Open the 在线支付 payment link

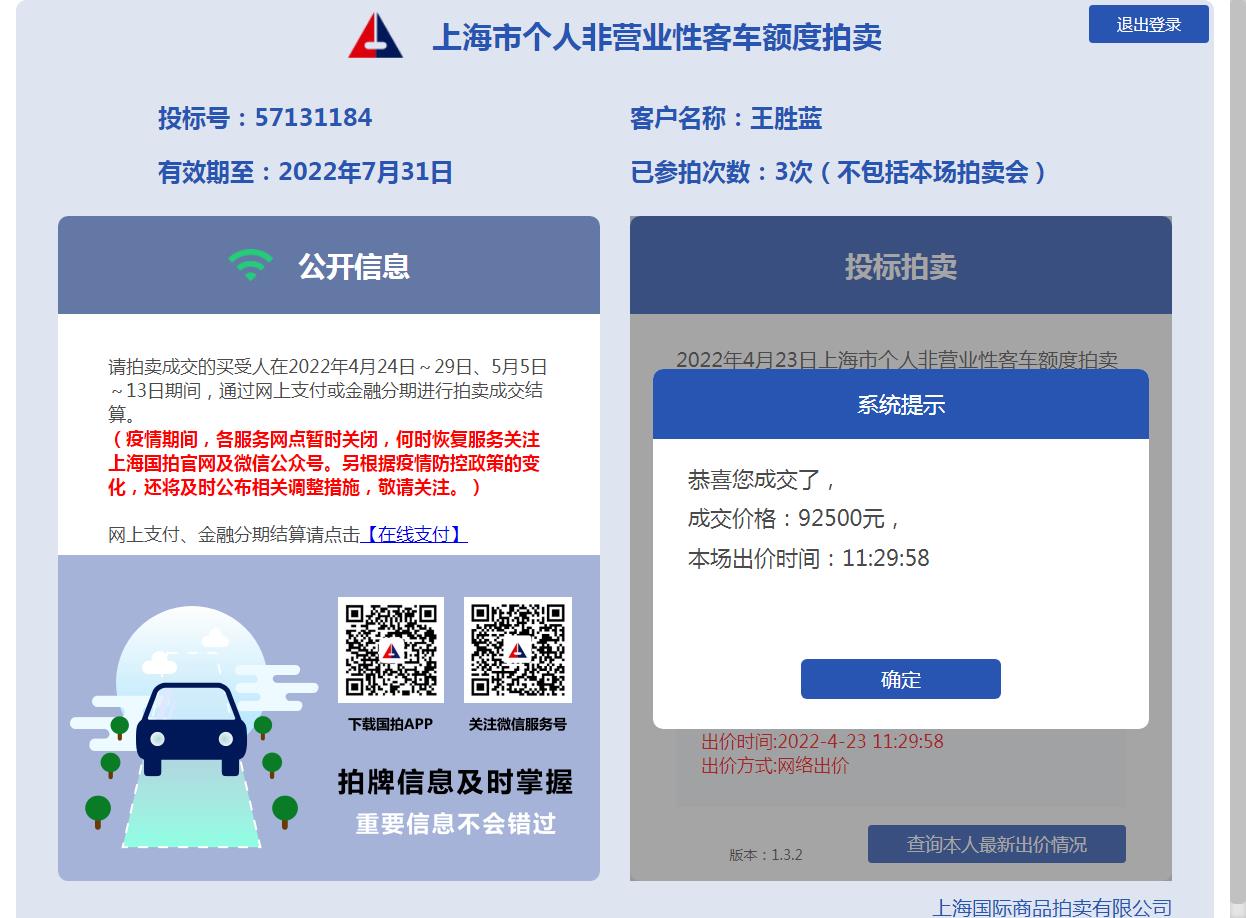tap(414, 534)
